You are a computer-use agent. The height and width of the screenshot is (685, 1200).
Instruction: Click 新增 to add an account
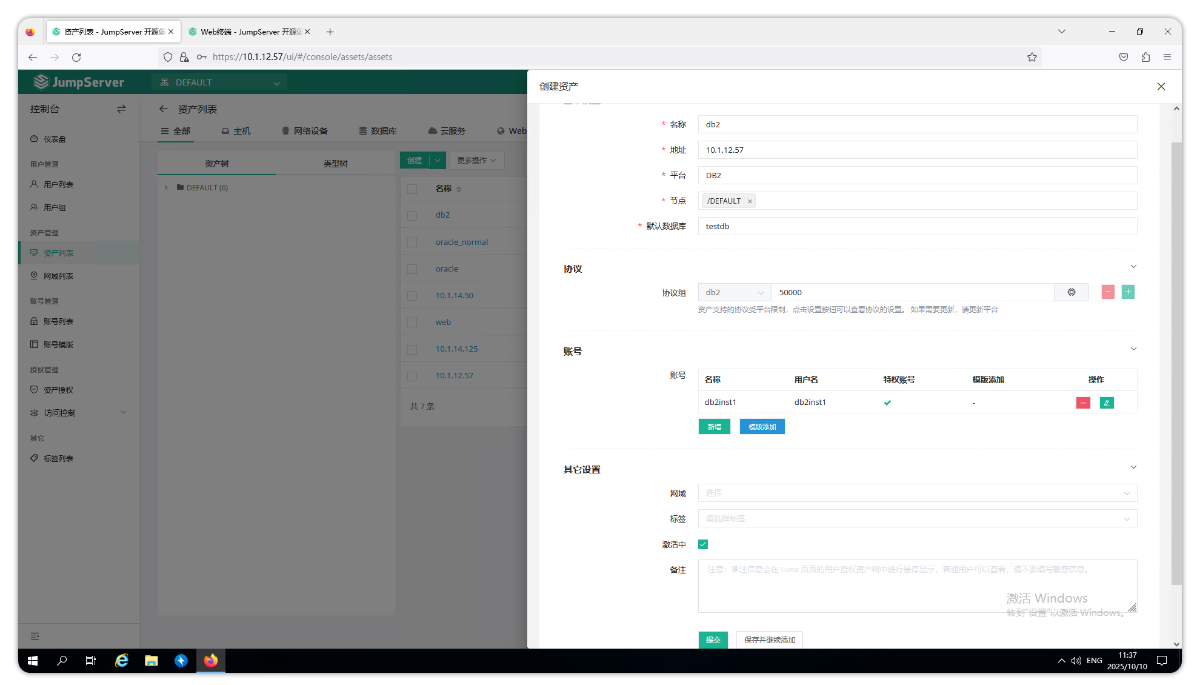[714, 427]
